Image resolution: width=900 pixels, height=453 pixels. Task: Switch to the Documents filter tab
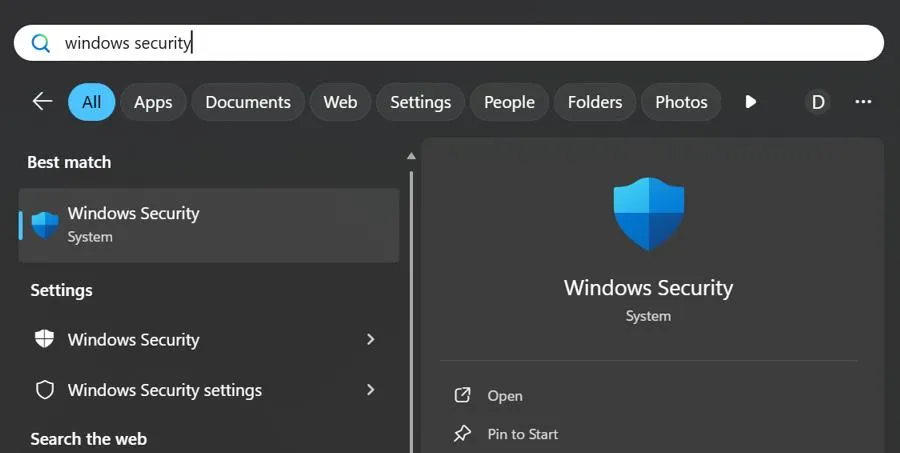pos(248,102)
